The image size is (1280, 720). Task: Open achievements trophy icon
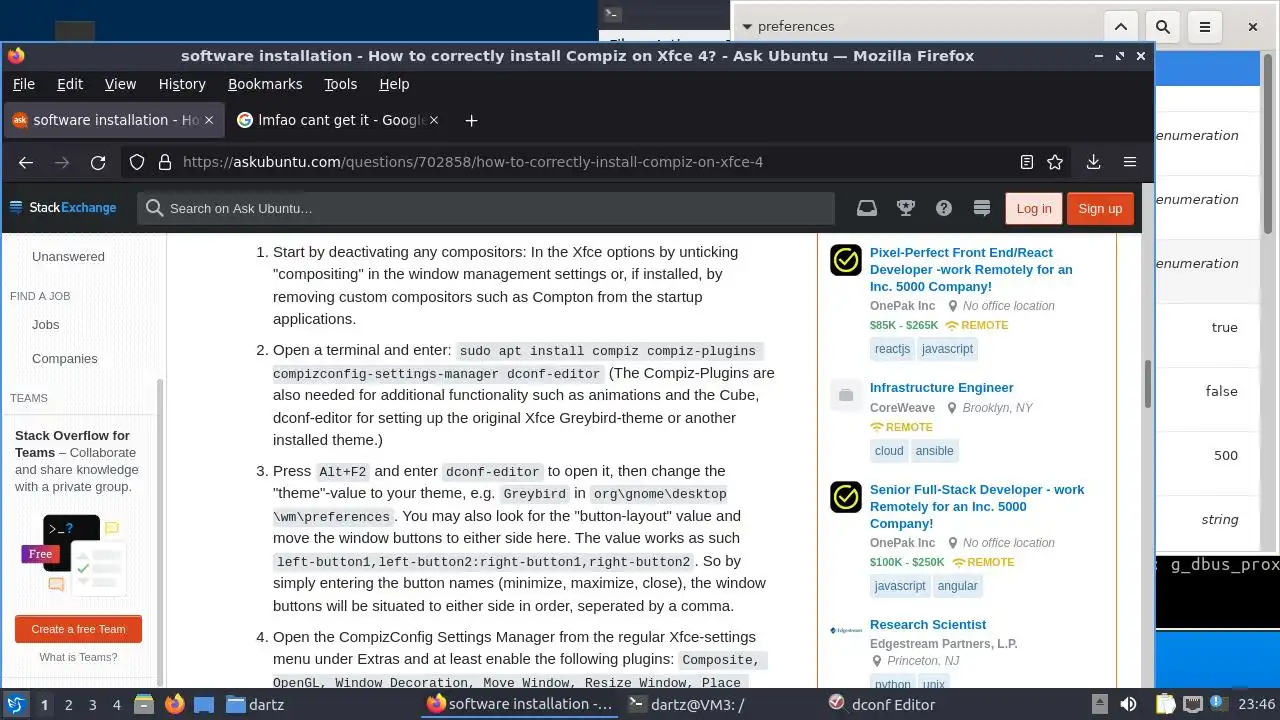click(906, 208)
